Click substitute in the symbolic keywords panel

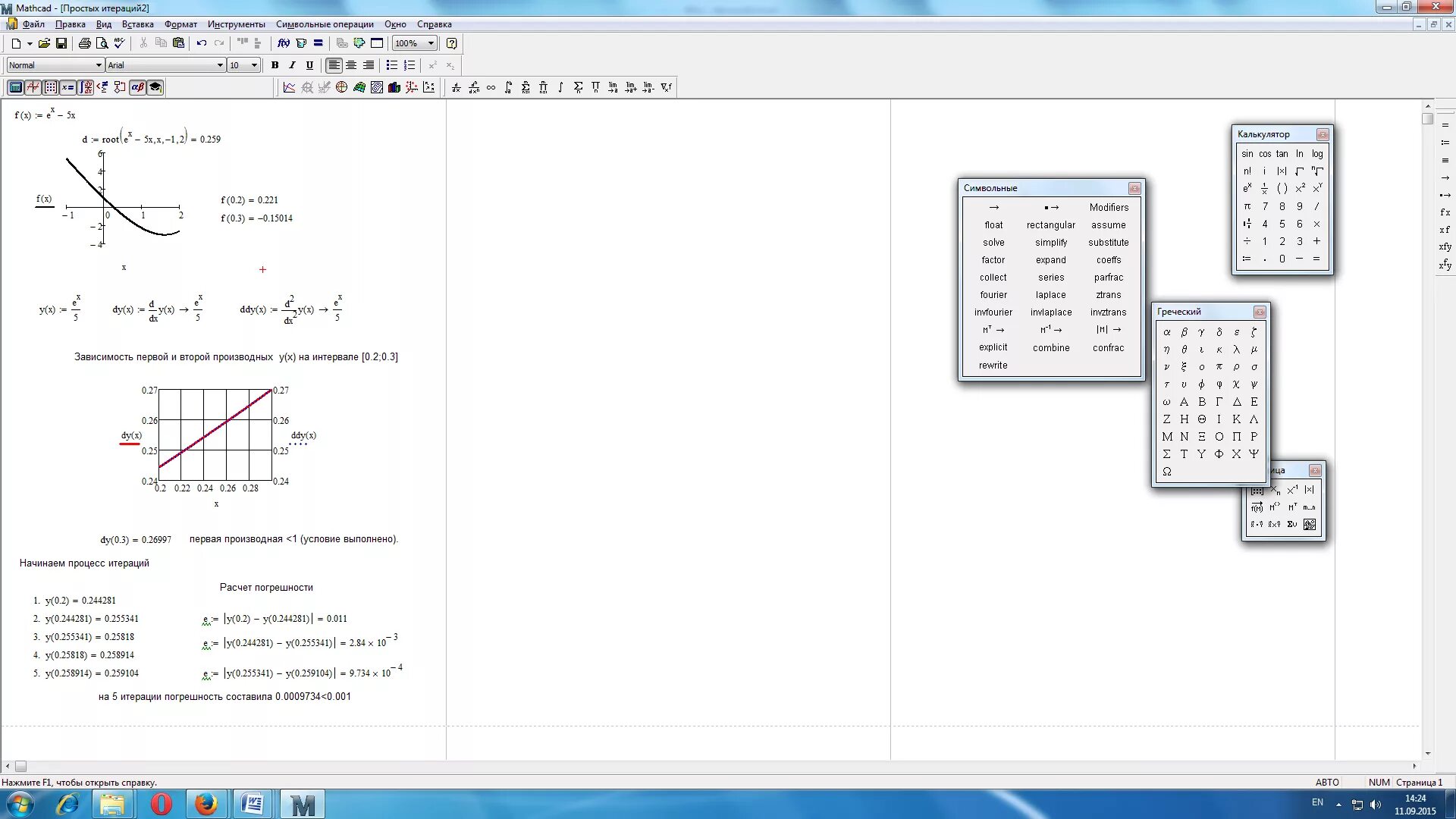[1108, 243]
